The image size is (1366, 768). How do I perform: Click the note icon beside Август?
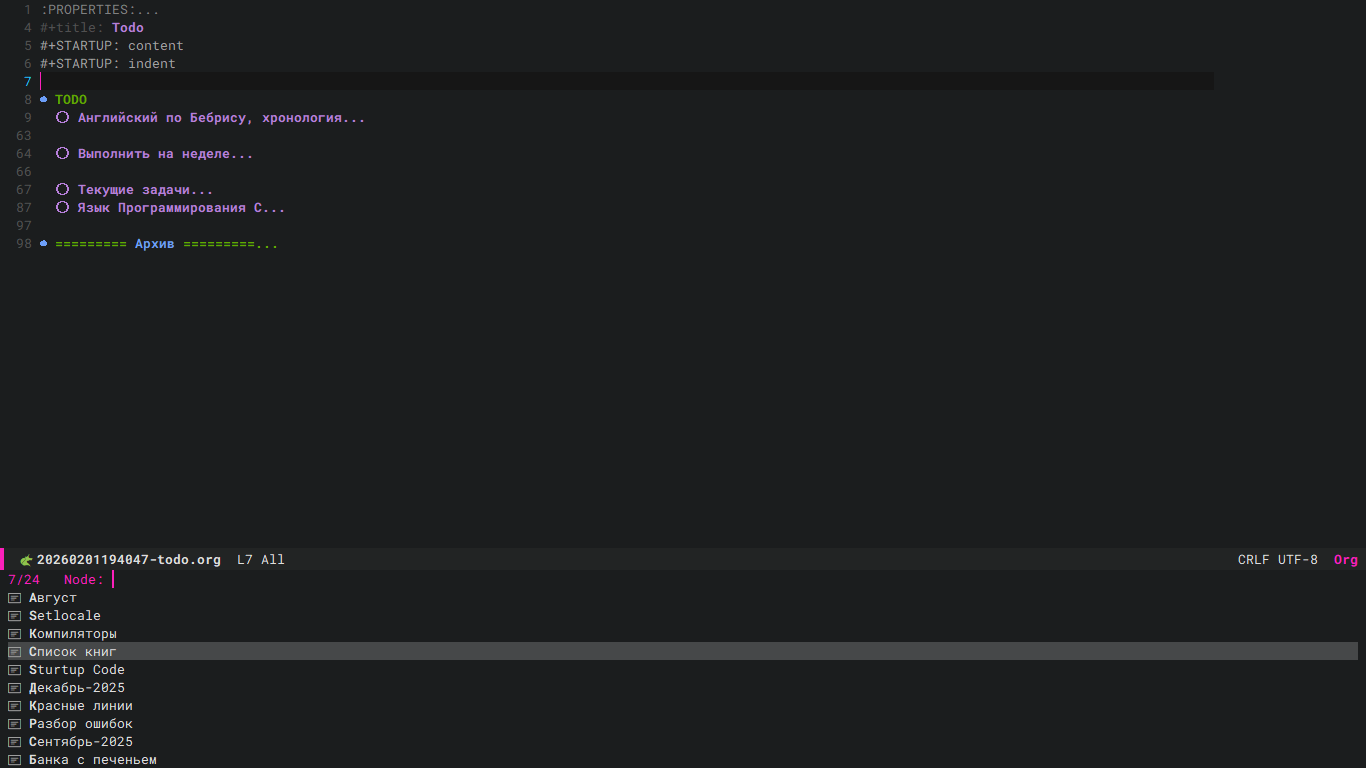tap(15, 598)
